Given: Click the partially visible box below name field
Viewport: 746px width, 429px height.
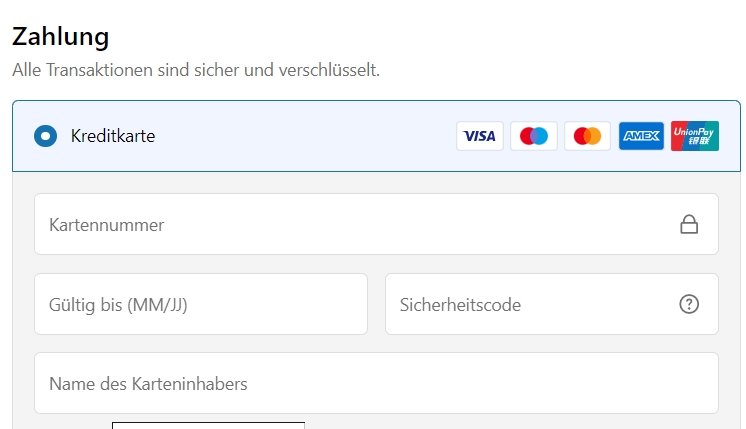Looking at the screenshot, I should coord(208,425).
